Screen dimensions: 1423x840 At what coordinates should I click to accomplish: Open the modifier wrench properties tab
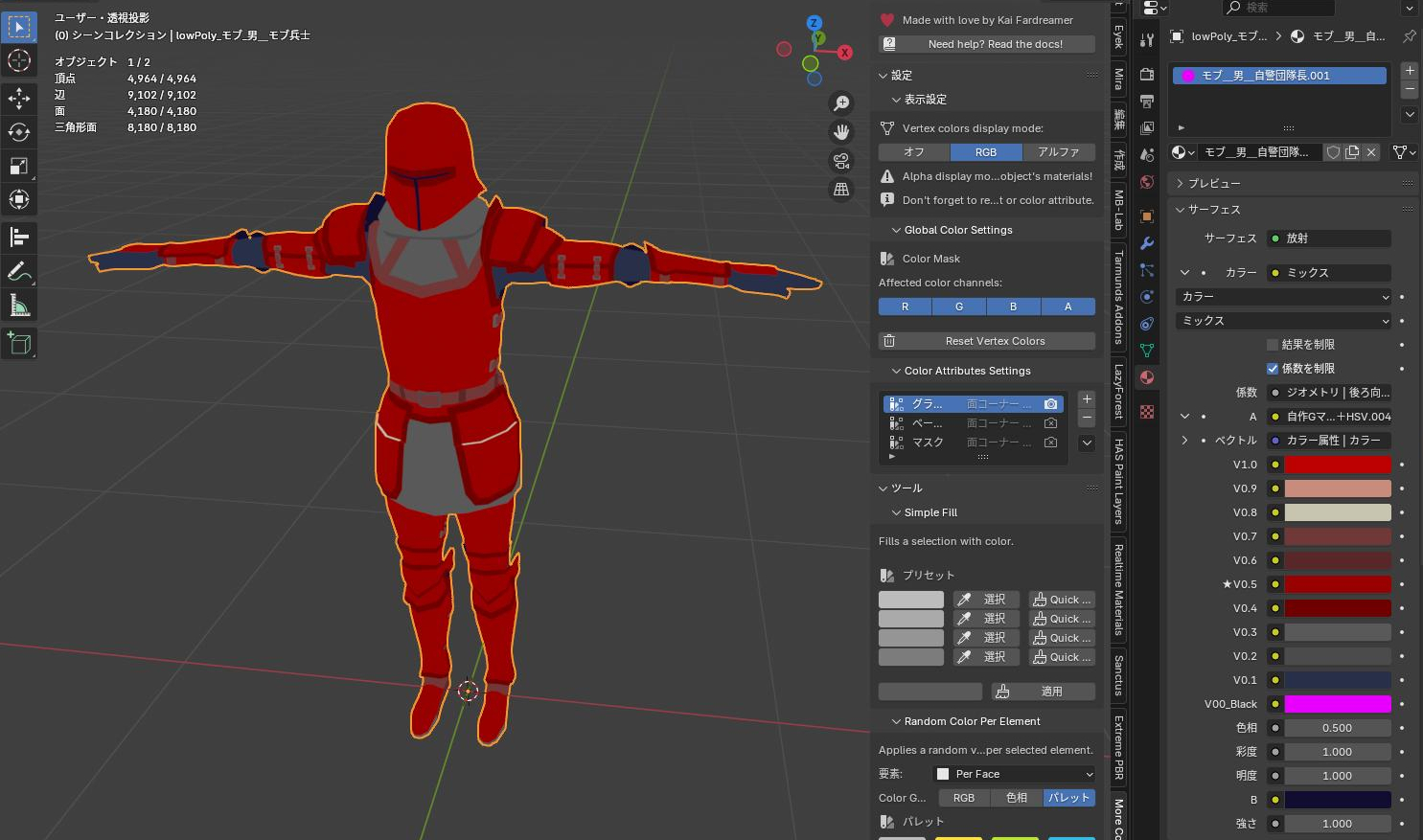[x=1147, y=243]
